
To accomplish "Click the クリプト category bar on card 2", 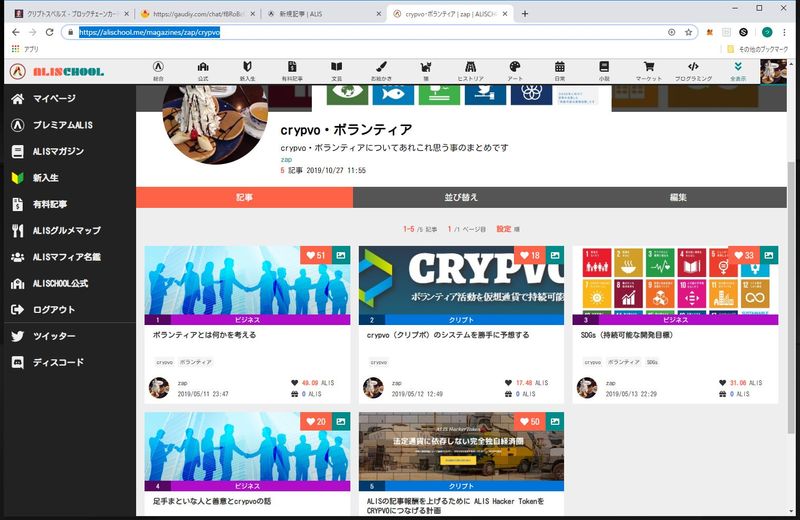I will point(461,320).
